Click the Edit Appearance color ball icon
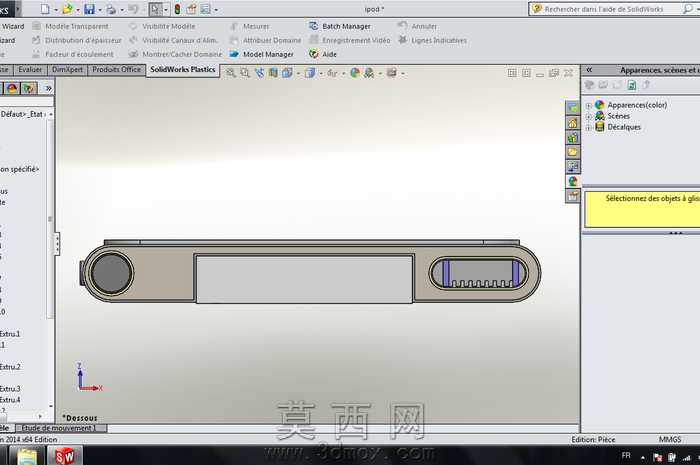The width and height of the screenshot is (700, 465). 354,73
